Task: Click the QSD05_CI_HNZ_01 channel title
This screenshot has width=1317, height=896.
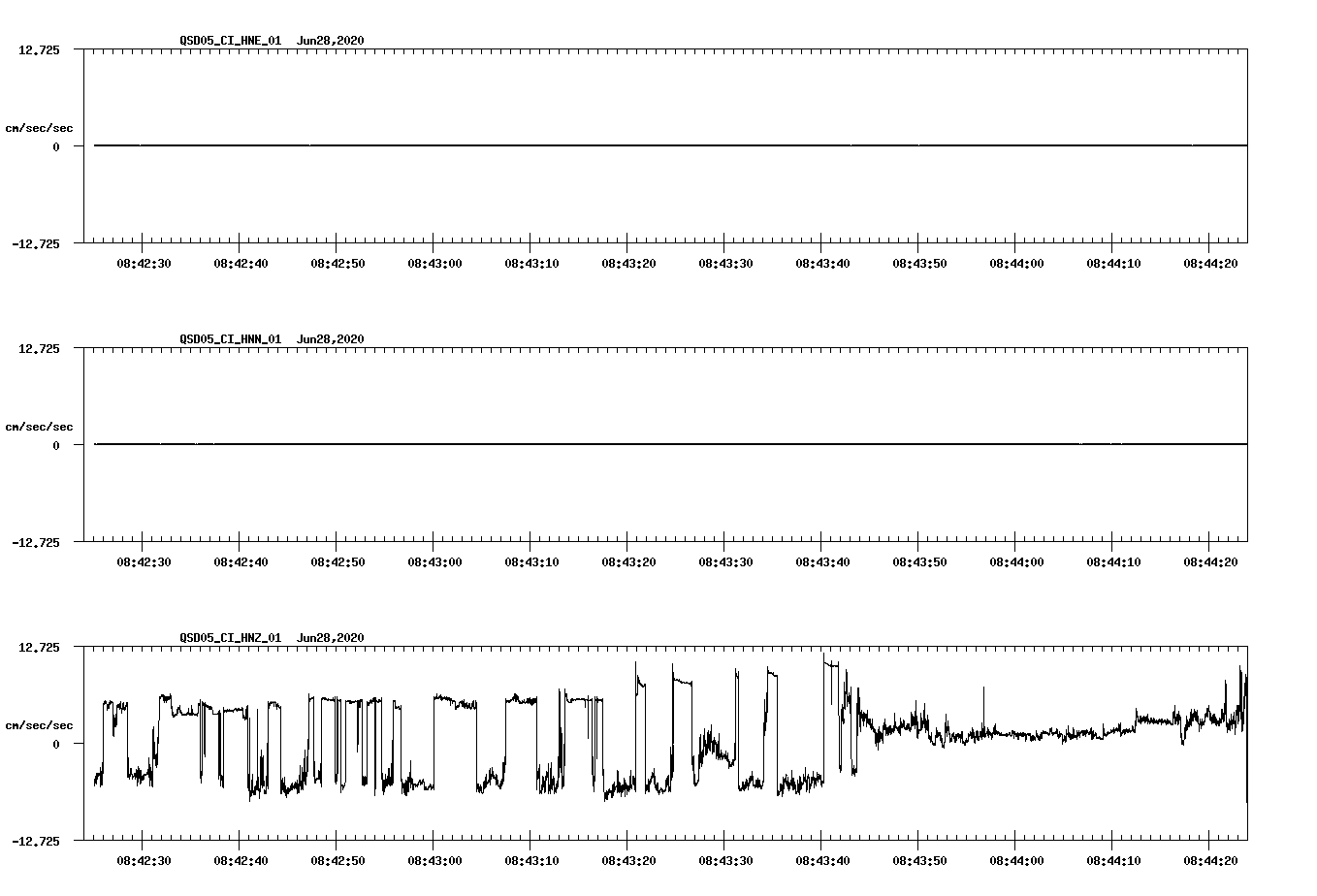Action: [231, 638]
